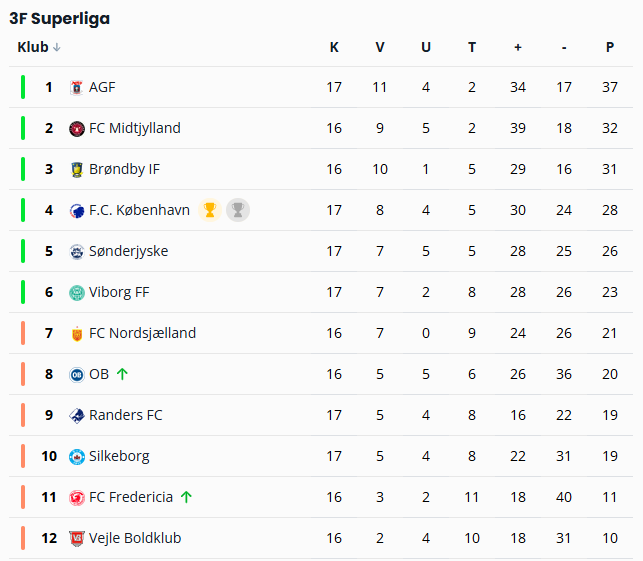
Task: Click the sort arrow next to Klub
Action: tap(57, 47)
